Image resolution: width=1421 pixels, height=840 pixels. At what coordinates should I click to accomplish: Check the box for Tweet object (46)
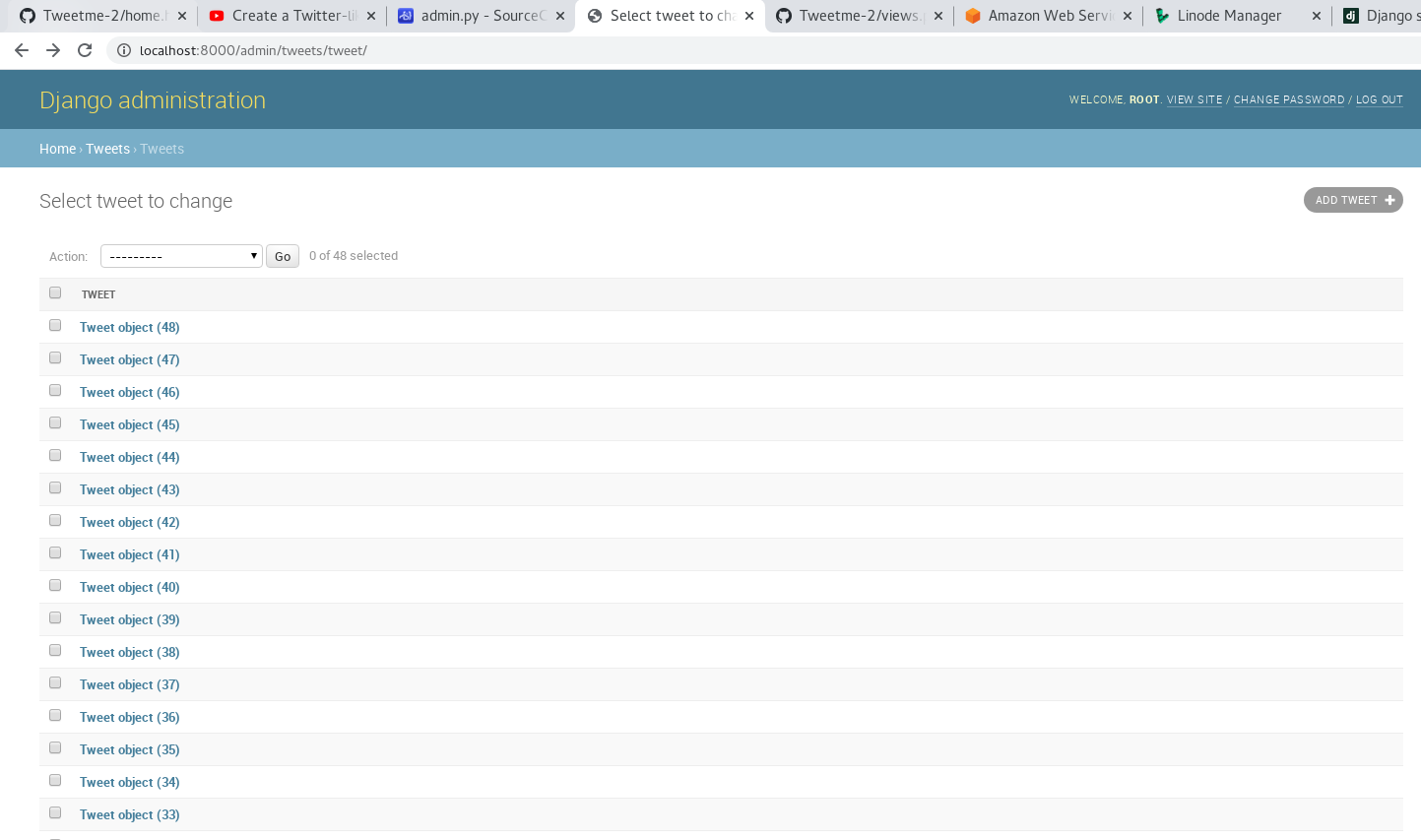click(x=55, y=390)
